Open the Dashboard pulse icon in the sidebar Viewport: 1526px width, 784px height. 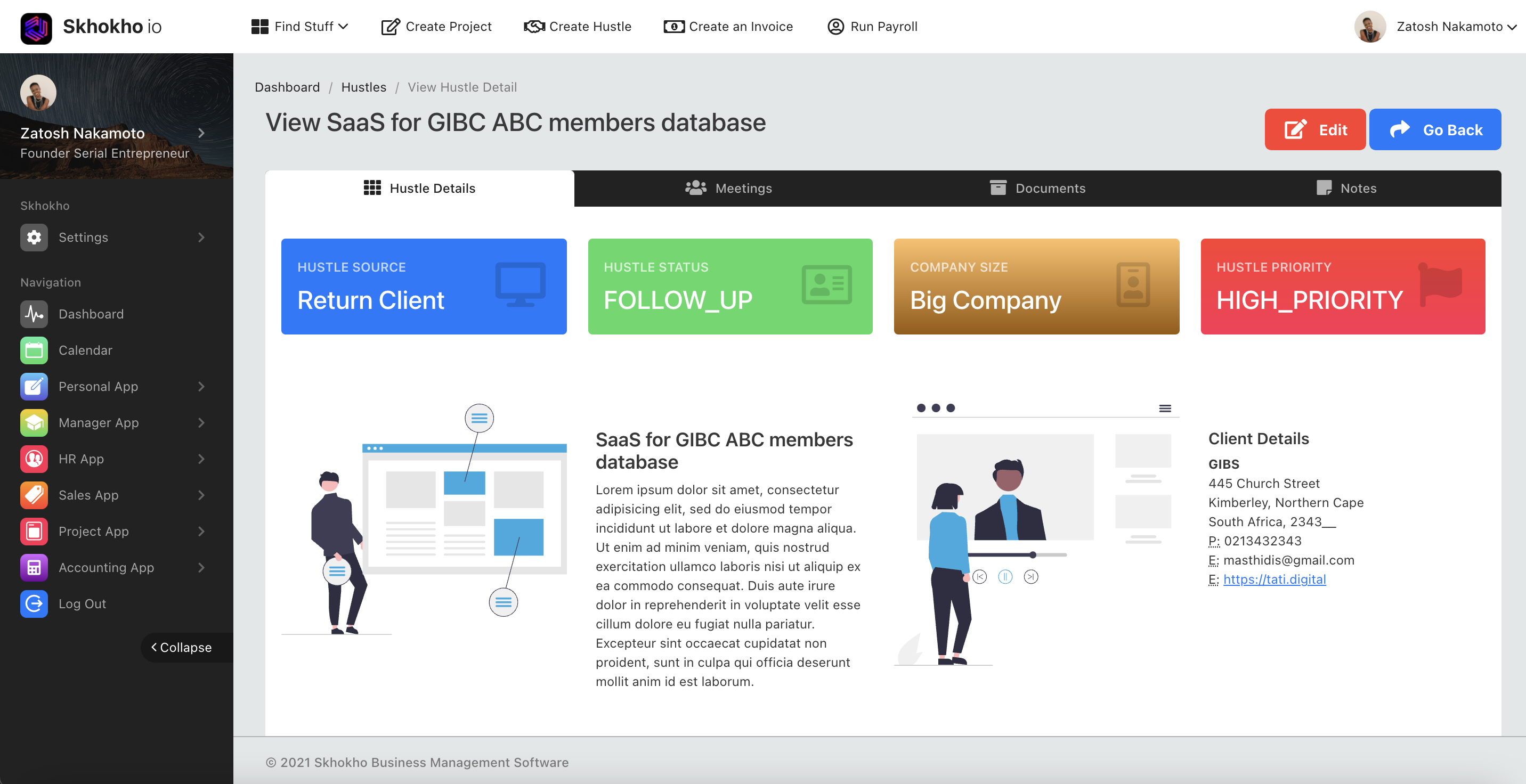34,314
